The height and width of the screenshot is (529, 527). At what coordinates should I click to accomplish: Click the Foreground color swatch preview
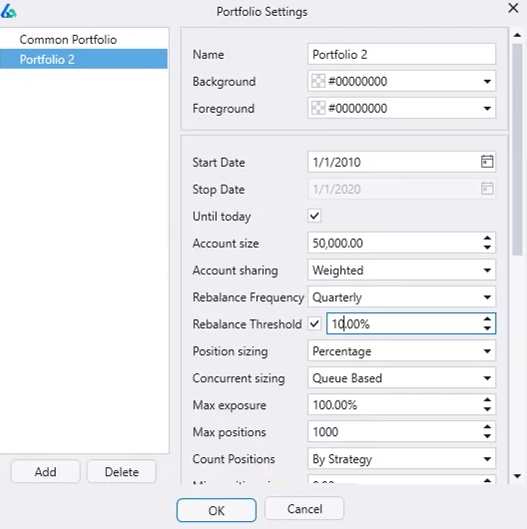(318, 108)
